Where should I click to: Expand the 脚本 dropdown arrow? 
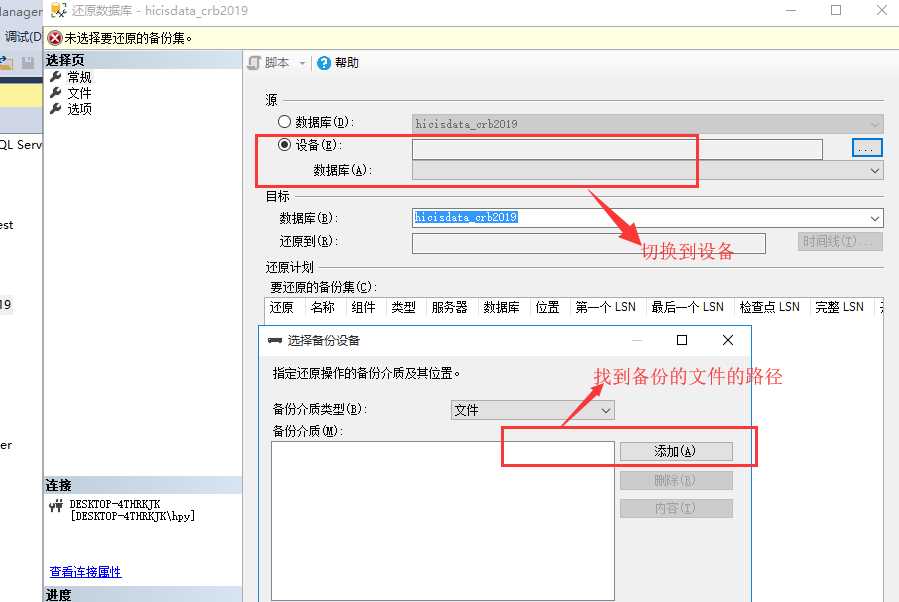(x=302, y=63)
